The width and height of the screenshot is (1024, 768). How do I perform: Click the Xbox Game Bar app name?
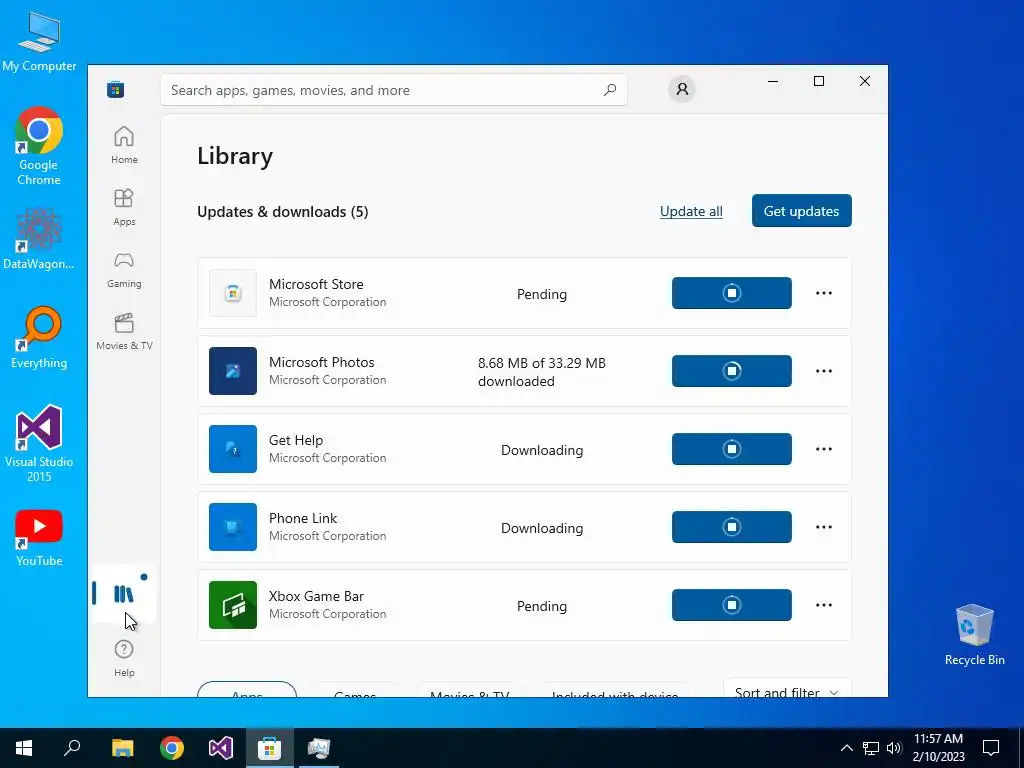coord(316,596)
